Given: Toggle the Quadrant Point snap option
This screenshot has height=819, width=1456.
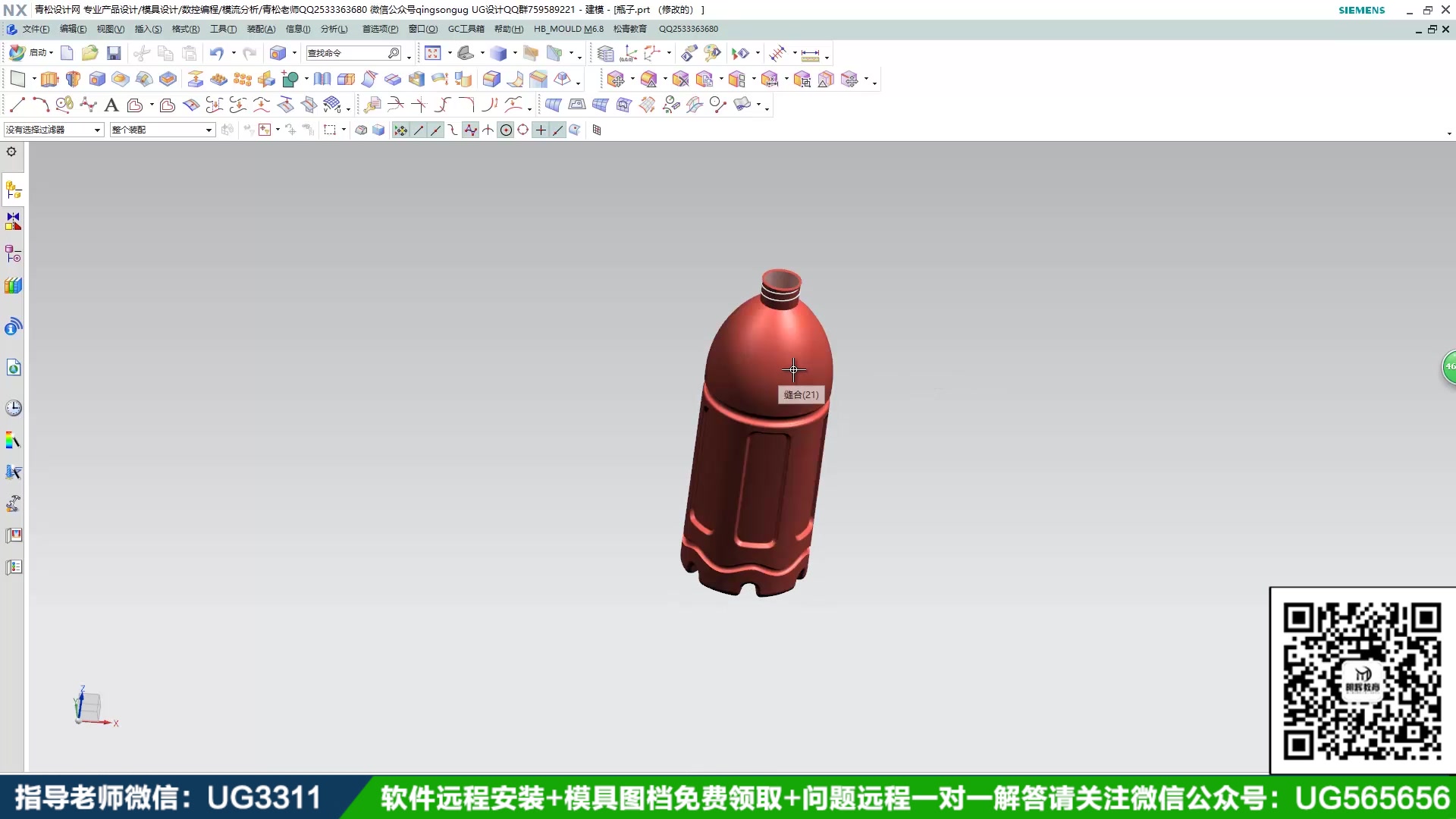Looking at the screenshot, I should click(522, 130).
